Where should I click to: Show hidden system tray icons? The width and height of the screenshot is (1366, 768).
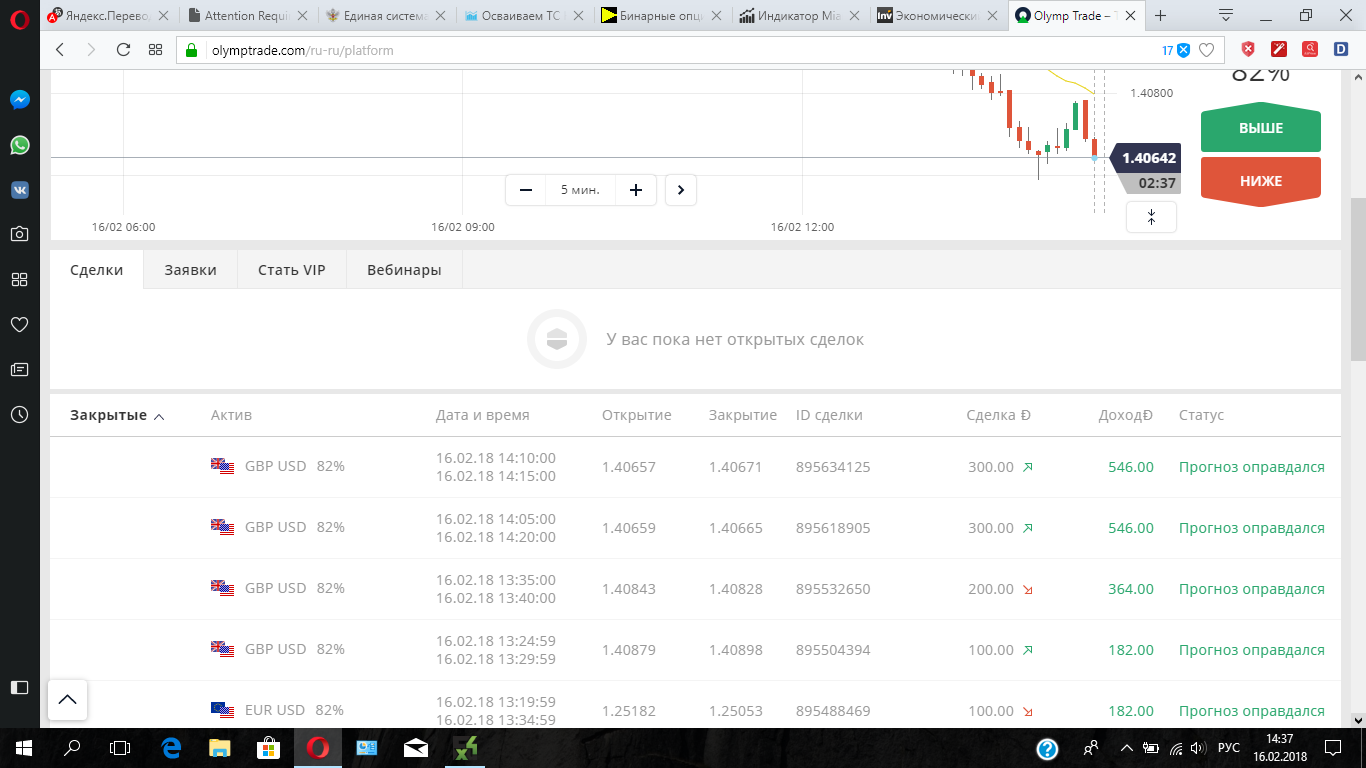point(1127,748)
